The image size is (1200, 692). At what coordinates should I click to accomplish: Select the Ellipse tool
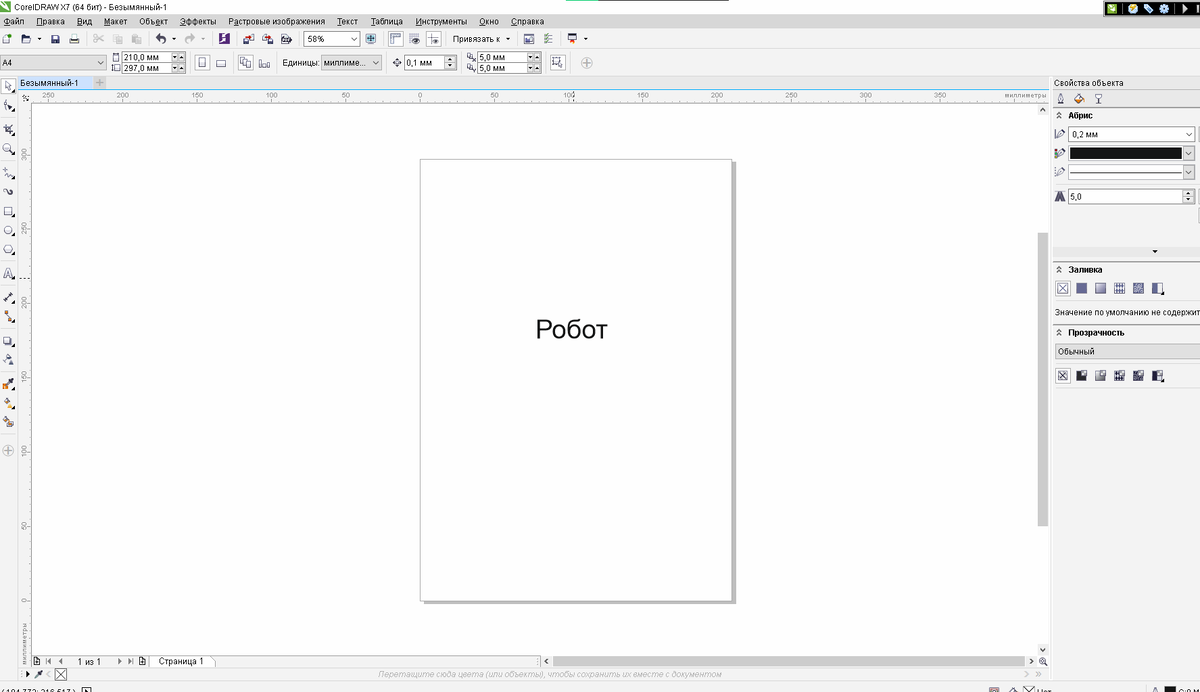coord(10,230)
